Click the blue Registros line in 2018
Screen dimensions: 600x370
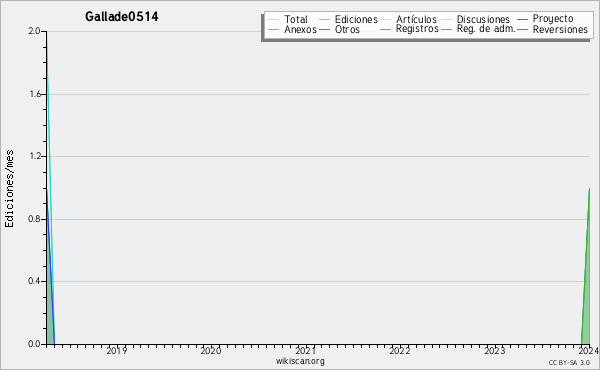click(x=50, y=268)
